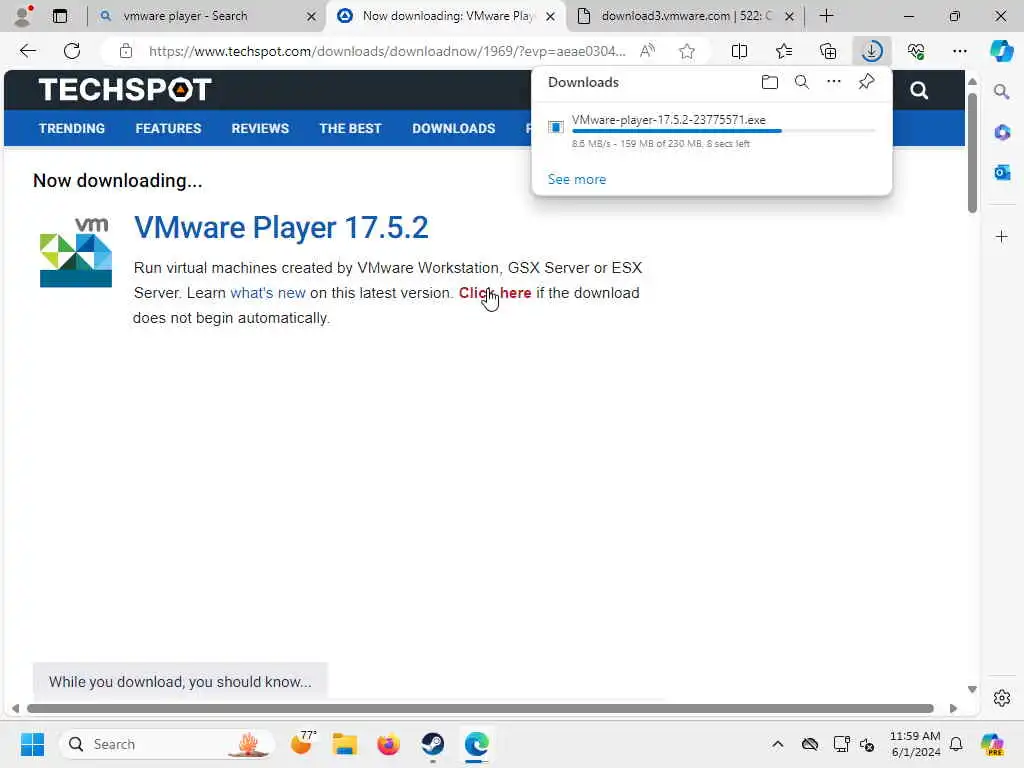1024x768 pixels.
Task: Search downloads with the magnifier icon
Action: click(801, 82)
